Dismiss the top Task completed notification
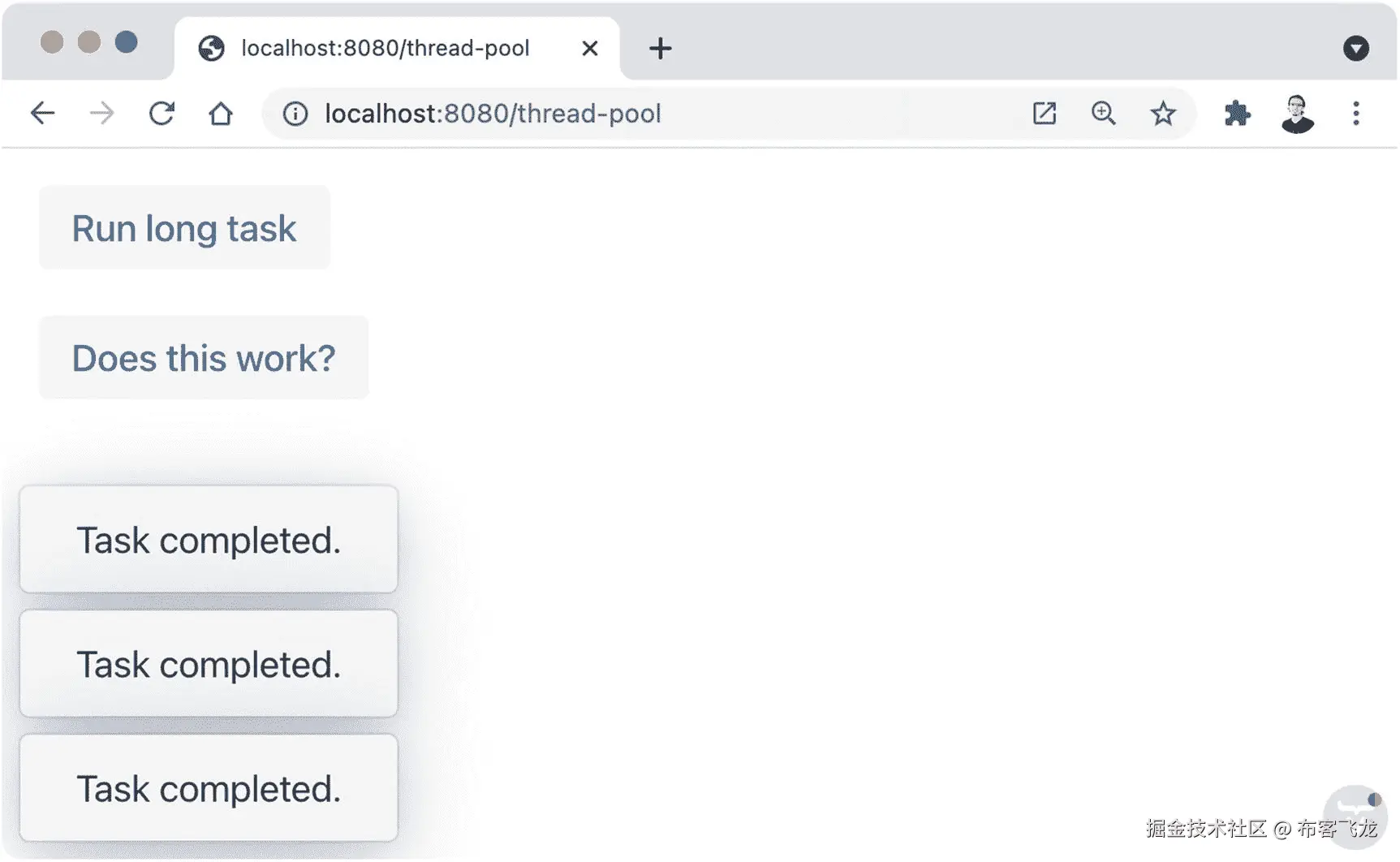Viewport: 1400px width, 862px height. [x=209, y=541]
